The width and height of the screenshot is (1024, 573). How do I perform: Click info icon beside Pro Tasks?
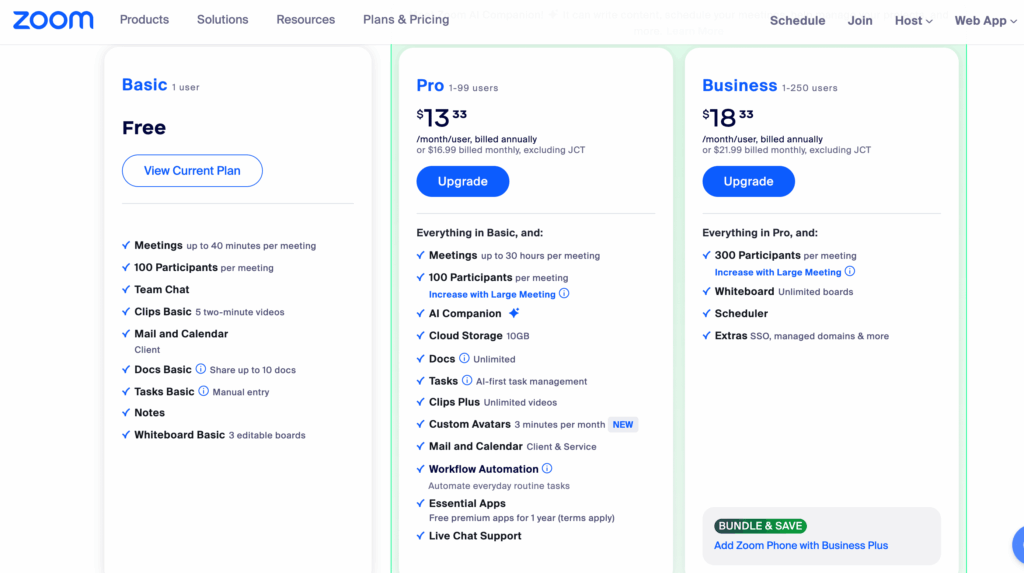(x=467, y=380)
